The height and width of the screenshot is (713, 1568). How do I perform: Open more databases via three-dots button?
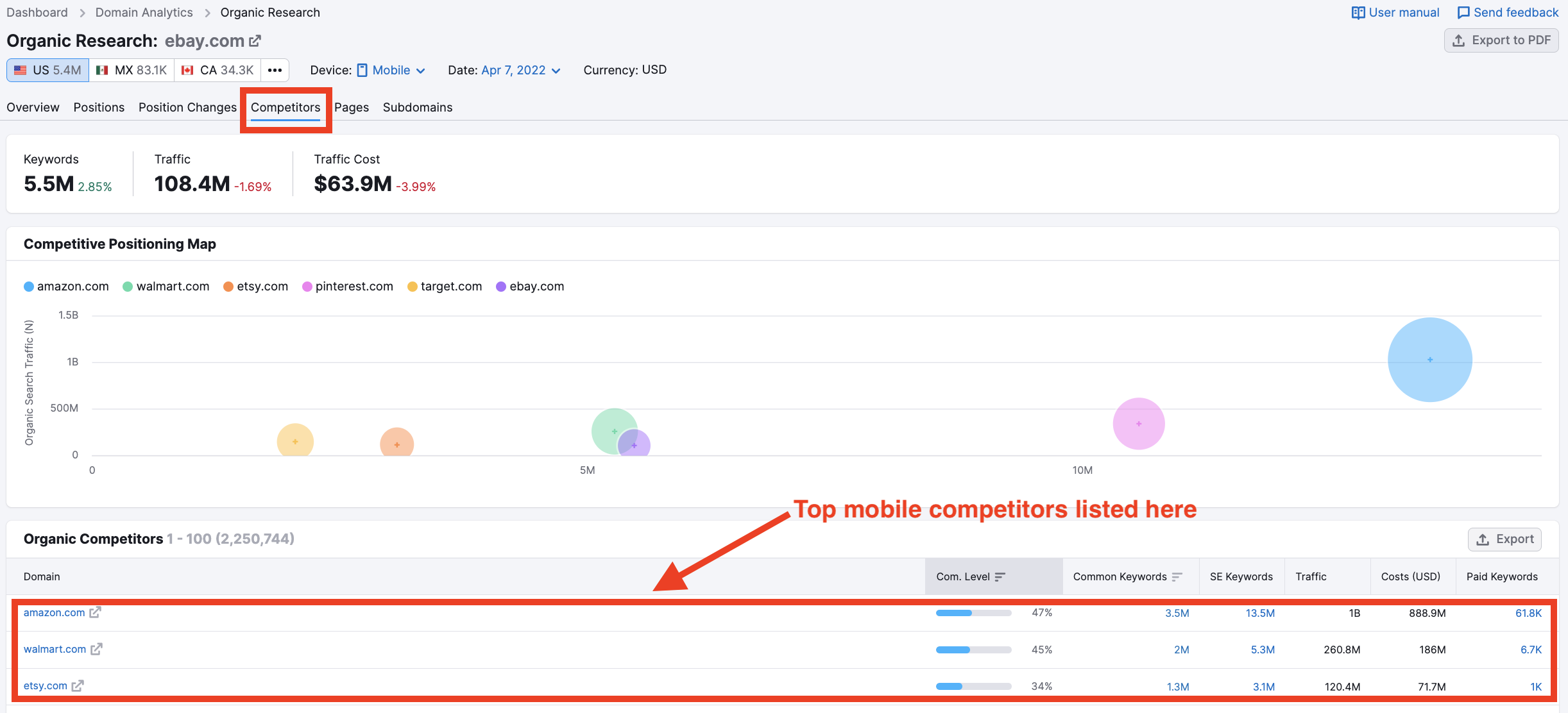coord(275,70)
